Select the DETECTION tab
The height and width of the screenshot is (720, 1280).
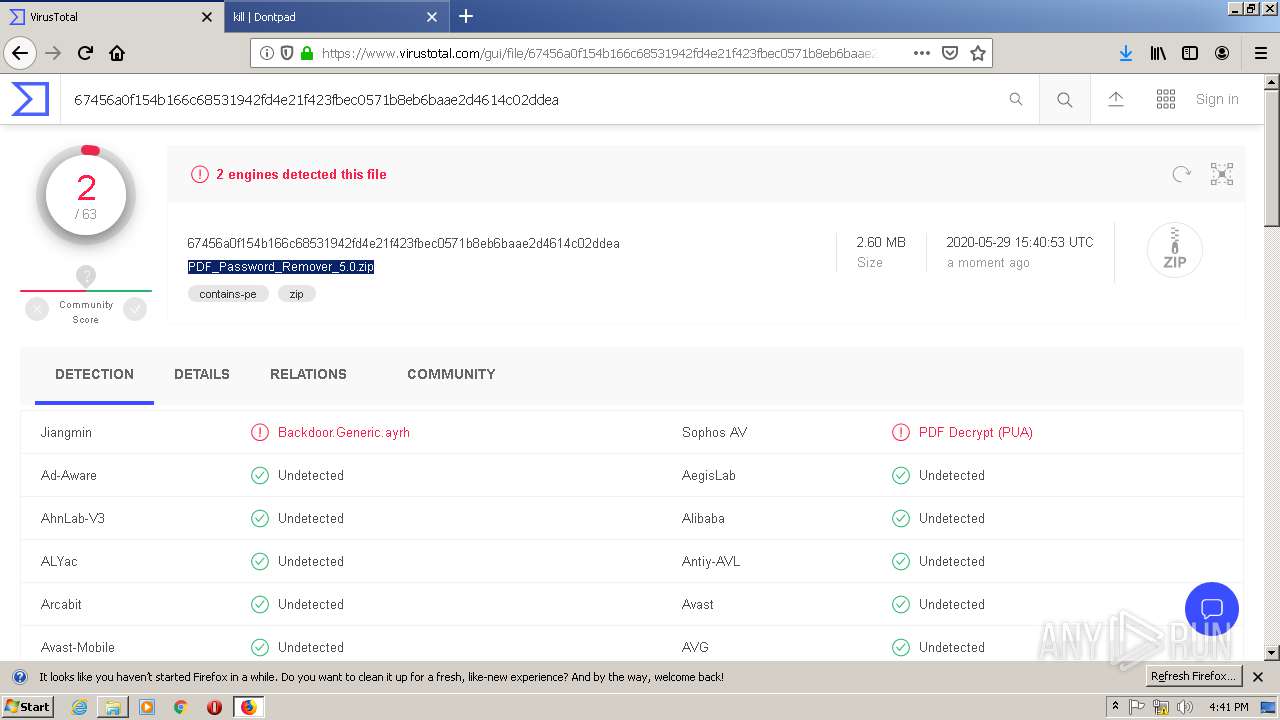[94, 374]
